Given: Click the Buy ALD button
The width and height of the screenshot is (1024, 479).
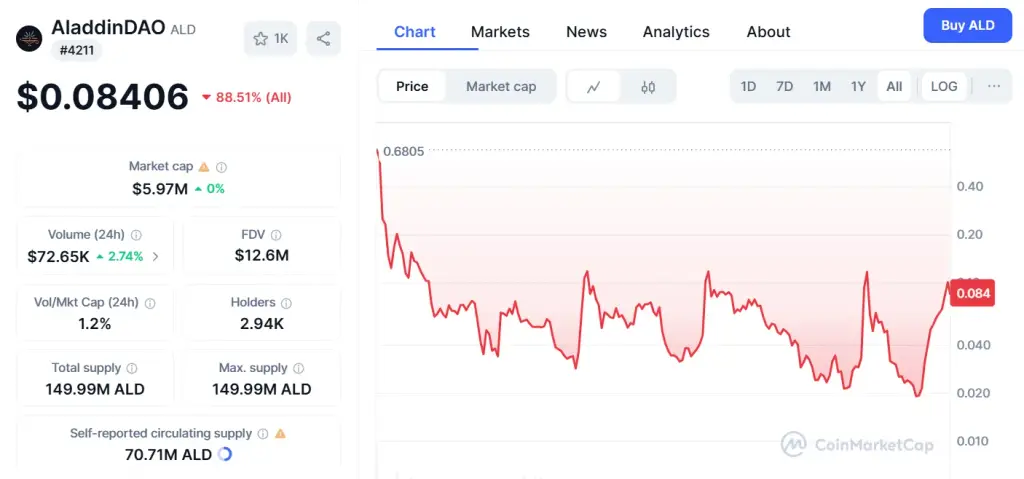Looking at the screenshot, I should [x=967, y=25].
